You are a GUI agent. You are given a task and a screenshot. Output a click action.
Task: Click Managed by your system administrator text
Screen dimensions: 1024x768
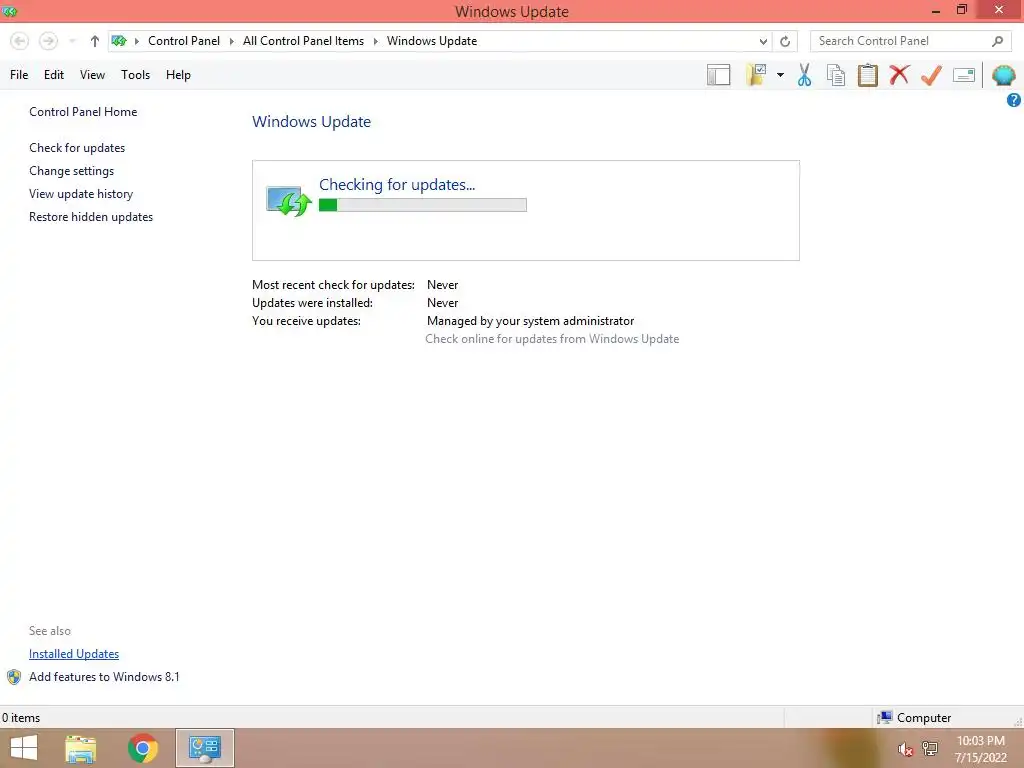(530, 321)
